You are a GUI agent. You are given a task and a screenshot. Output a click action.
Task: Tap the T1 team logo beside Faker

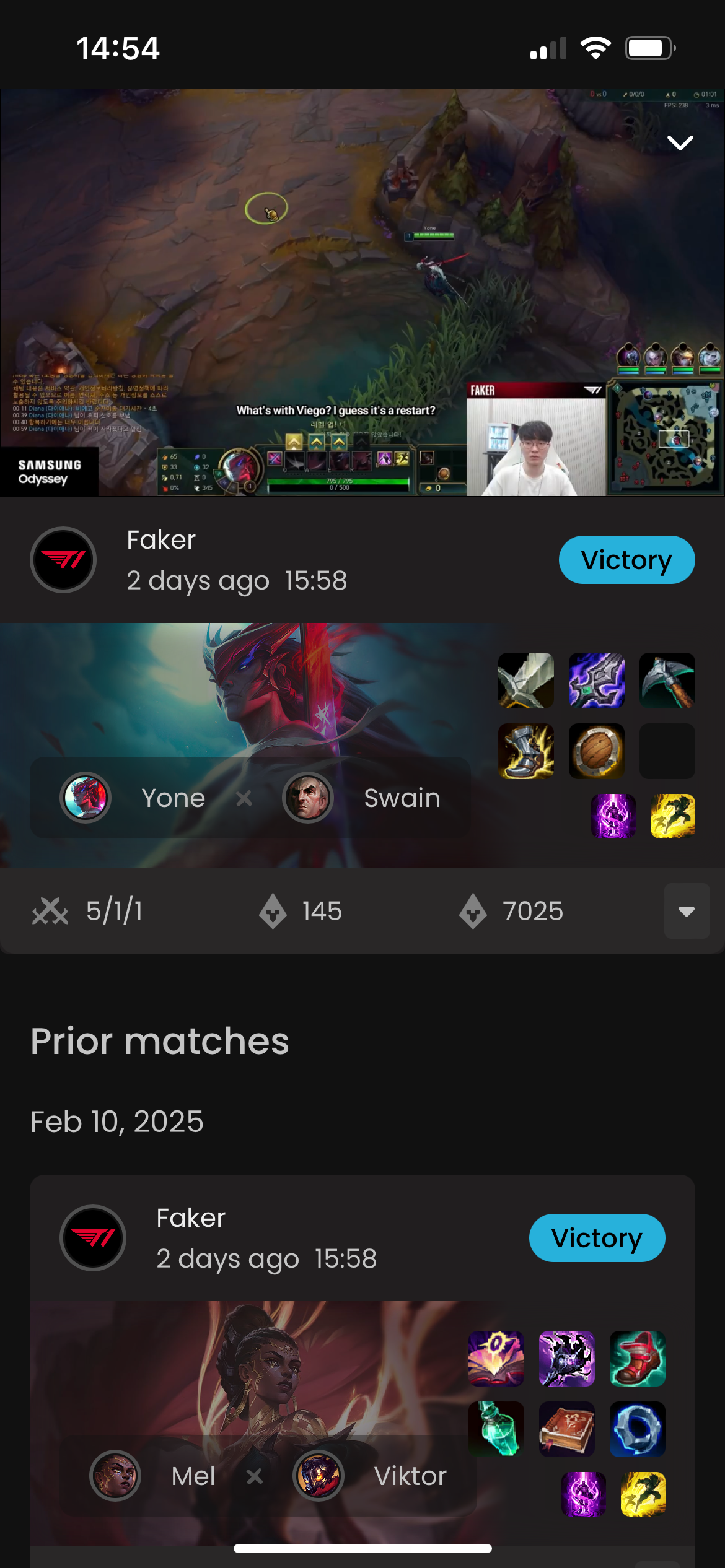[x=63, y=560]
